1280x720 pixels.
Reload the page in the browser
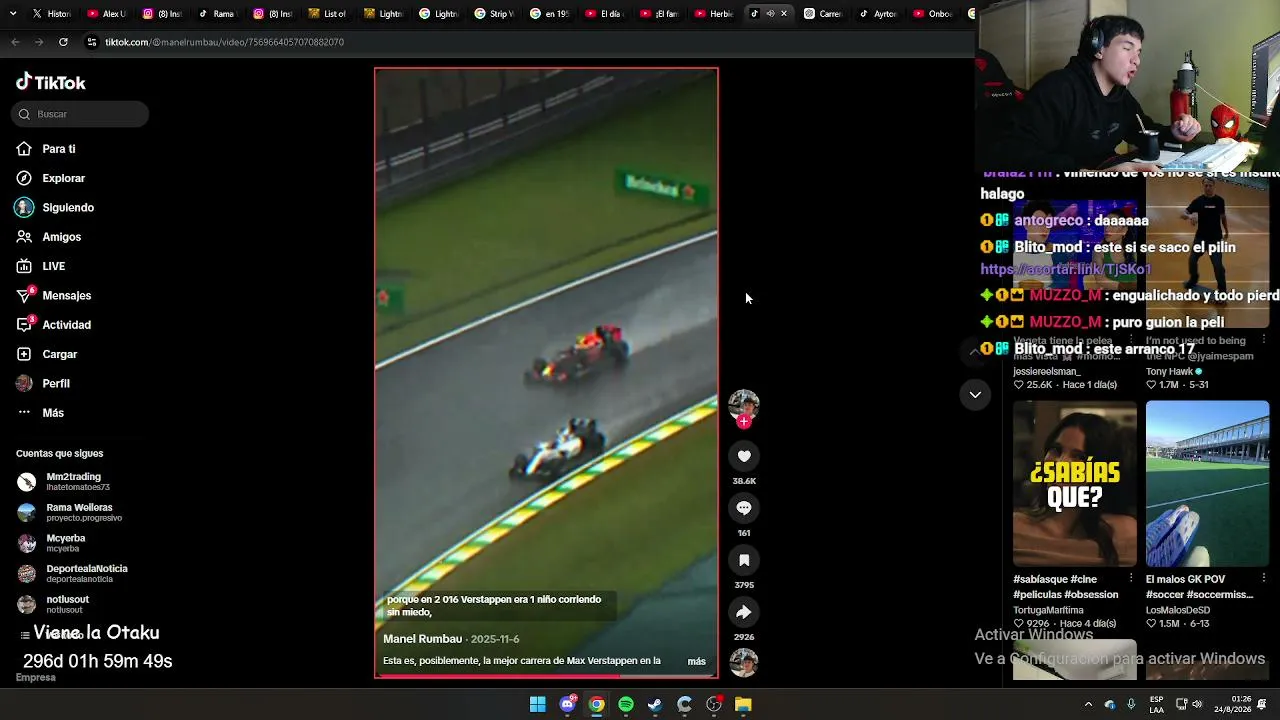[63, 42]
